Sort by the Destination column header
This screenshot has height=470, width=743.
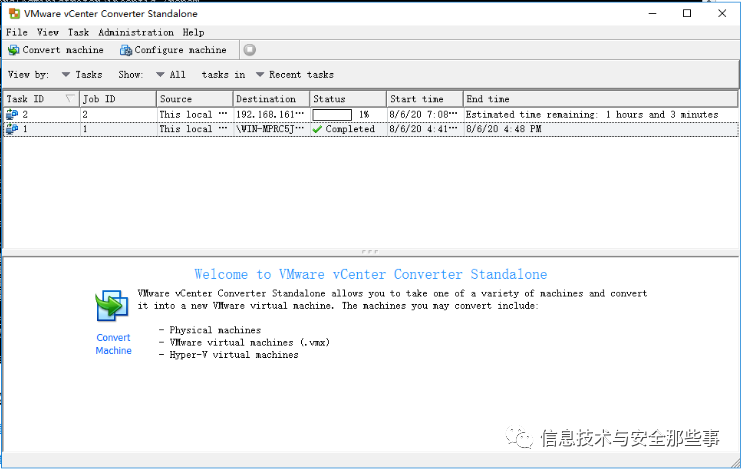(271, 99)
